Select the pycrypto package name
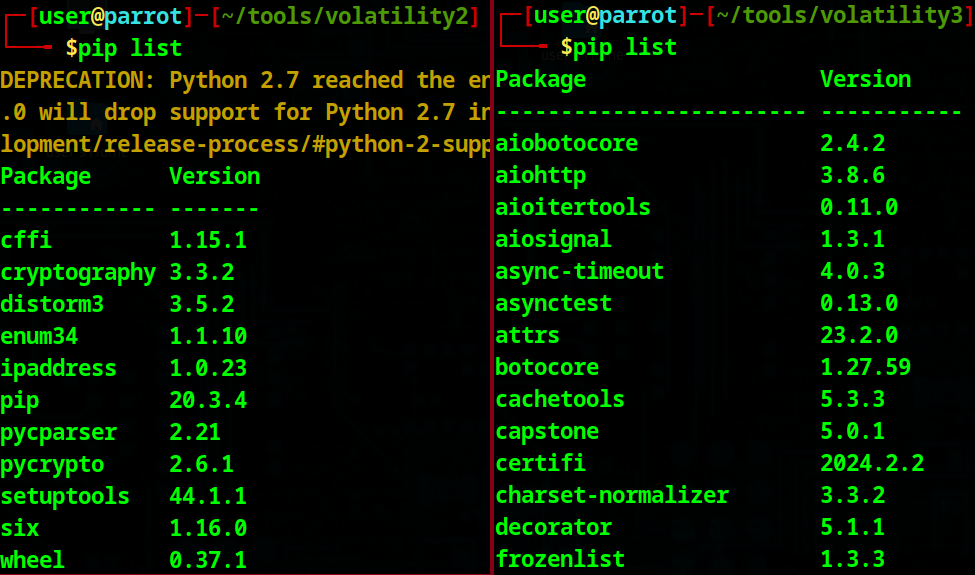Image resolution: width=975 pixels, height=575 pixels. point(52,466)
